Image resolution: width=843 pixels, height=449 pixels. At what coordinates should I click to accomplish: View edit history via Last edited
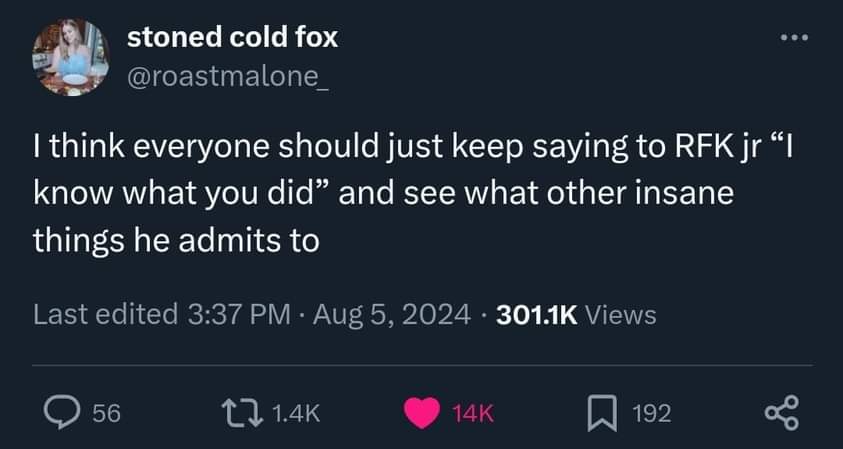click(105, 314)
